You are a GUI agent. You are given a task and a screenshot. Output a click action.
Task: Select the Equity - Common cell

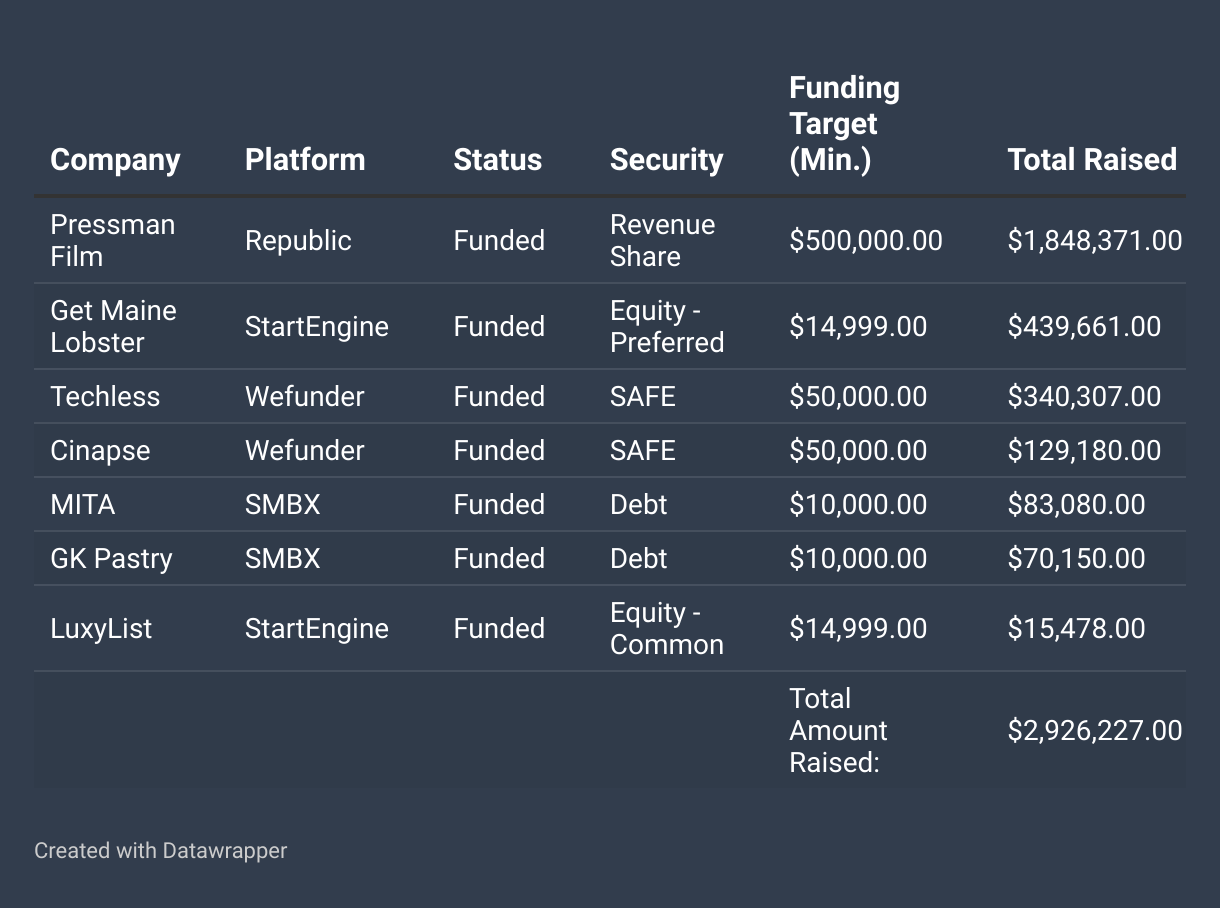667,628
